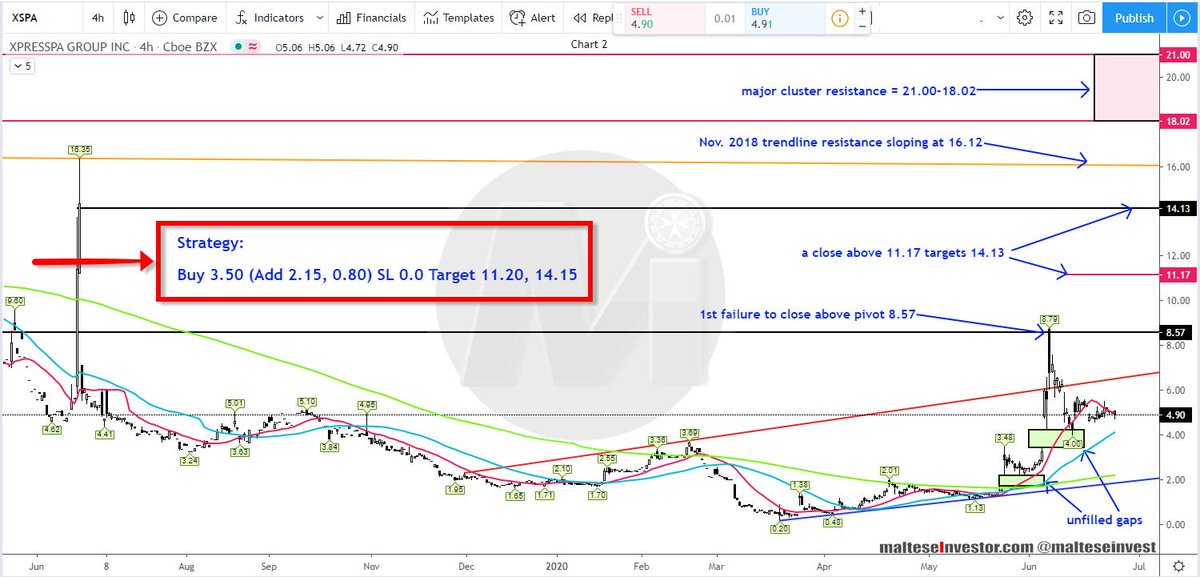Click the orange info circle icon

coord(839,17)
